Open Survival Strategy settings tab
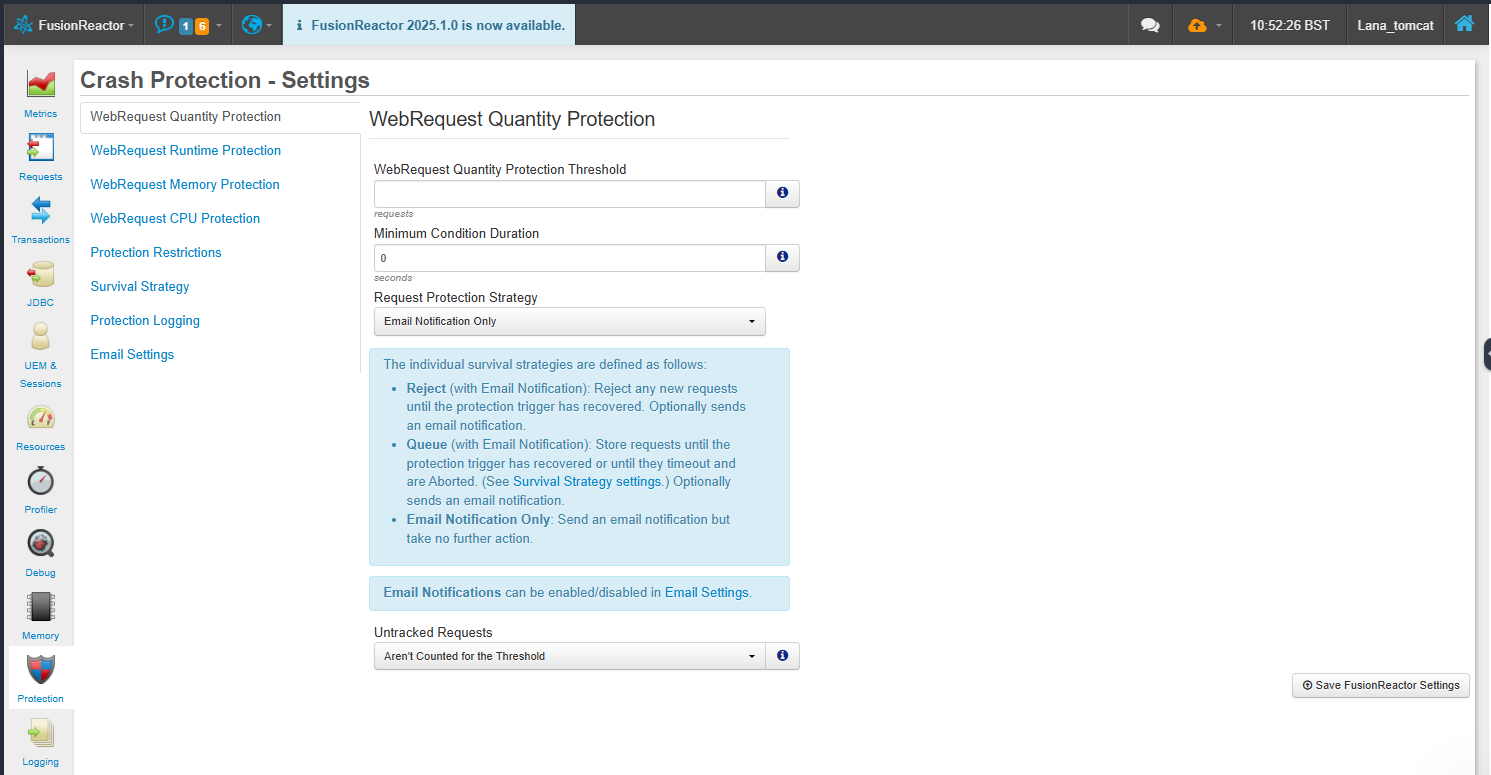1491x775 pixels. [140, 287]
